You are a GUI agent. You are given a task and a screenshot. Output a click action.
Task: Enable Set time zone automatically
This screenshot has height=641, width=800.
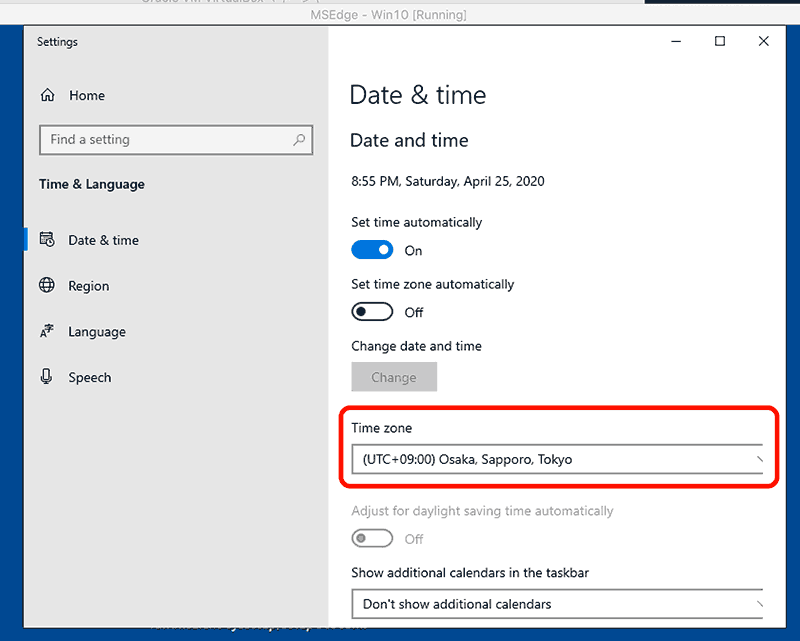point(372,312)
